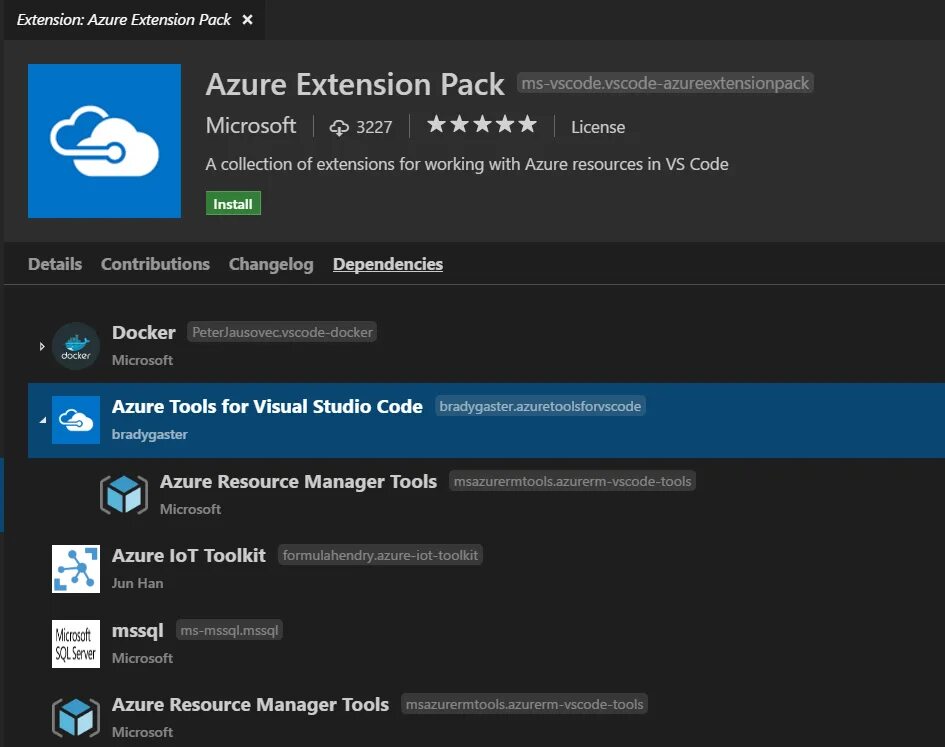This screenshot has width=945, height=747.
Task: Open the License link
Action: click(598, 127)
